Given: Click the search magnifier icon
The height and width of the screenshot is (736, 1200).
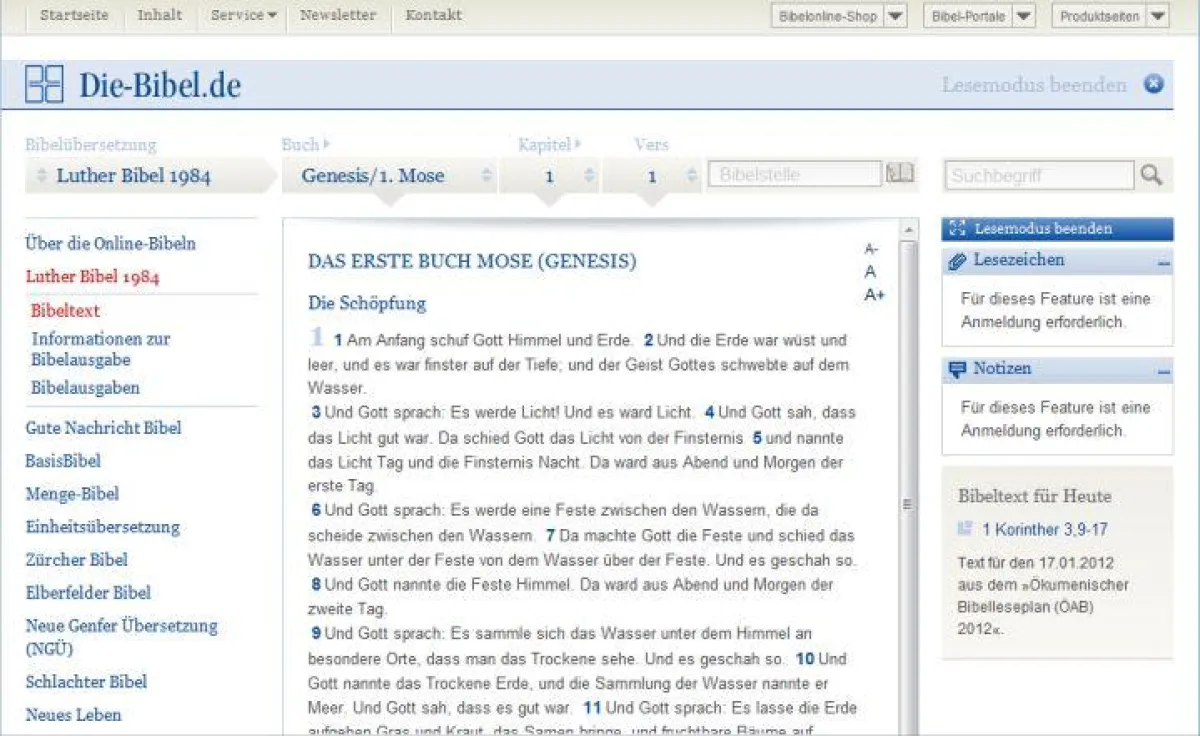Looking at the screenshot, I should point(1151,175).
